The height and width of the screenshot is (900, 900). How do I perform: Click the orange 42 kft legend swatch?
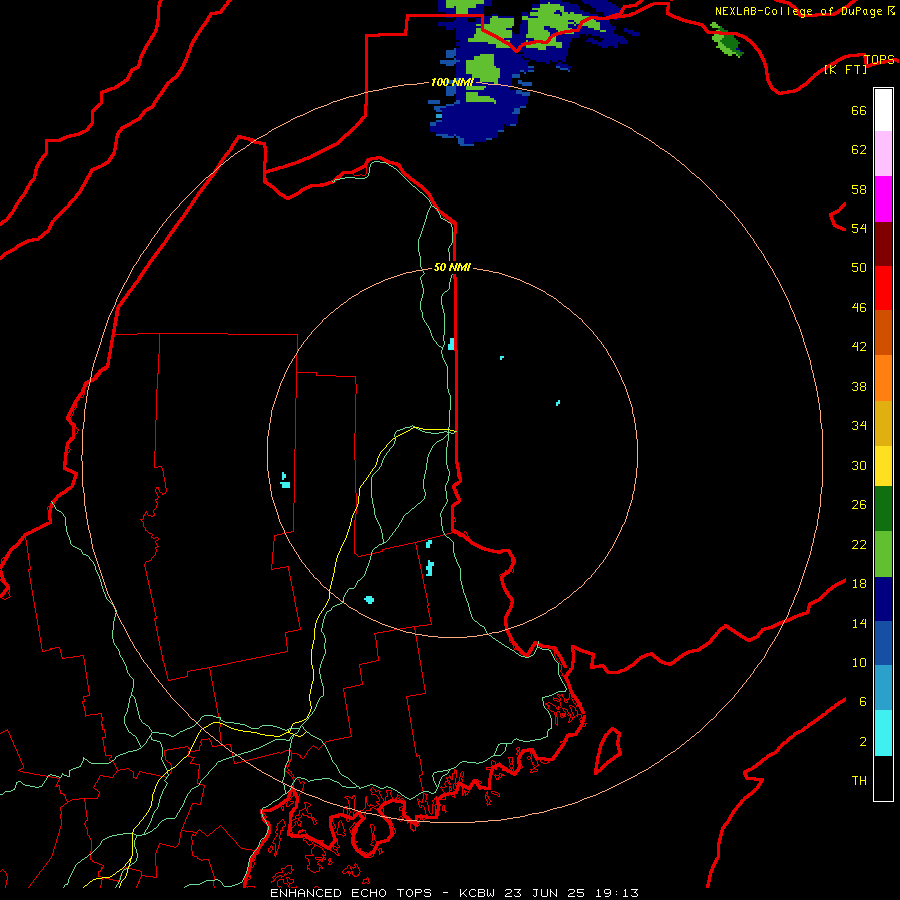point(883,378)
